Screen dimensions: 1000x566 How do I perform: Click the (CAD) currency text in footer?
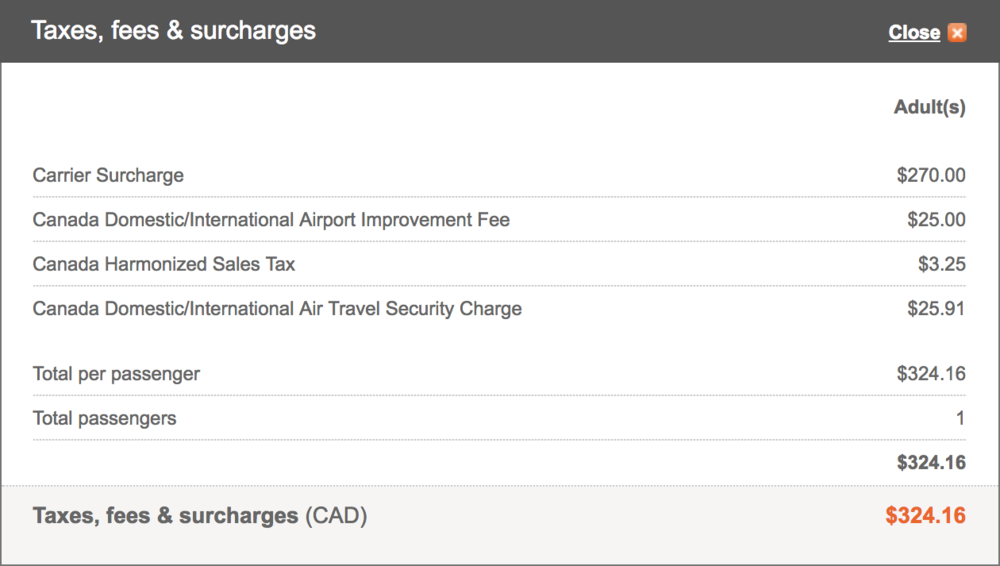(x=336, y=516)
